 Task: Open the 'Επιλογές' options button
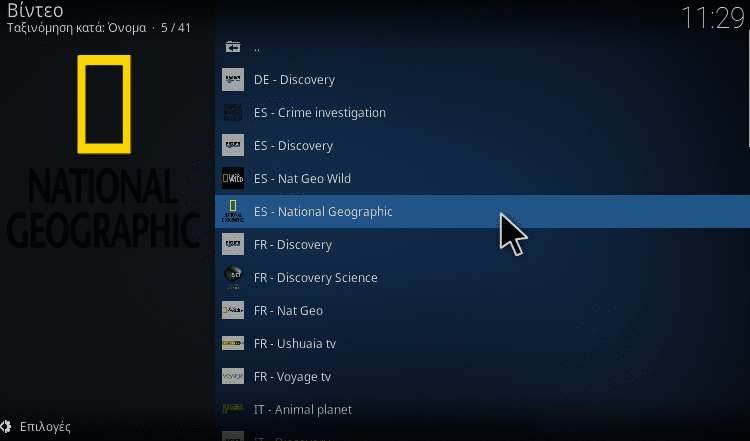(x=35, y=427)
